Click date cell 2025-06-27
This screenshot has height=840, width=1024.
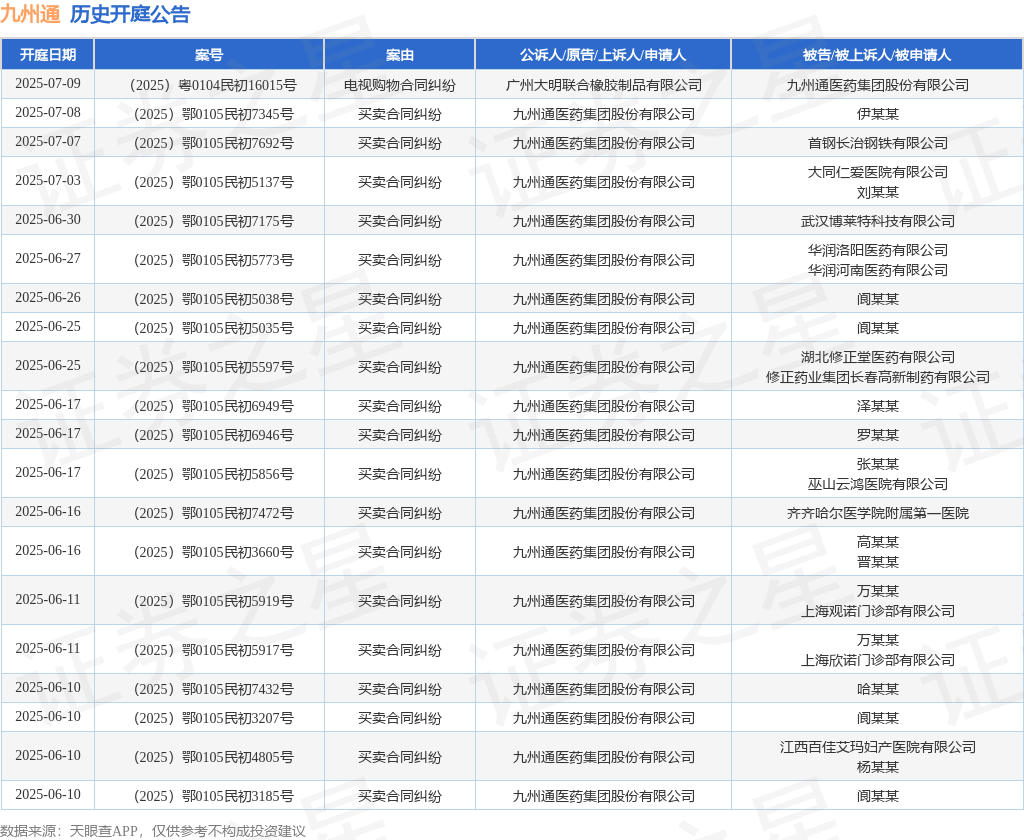48,258
